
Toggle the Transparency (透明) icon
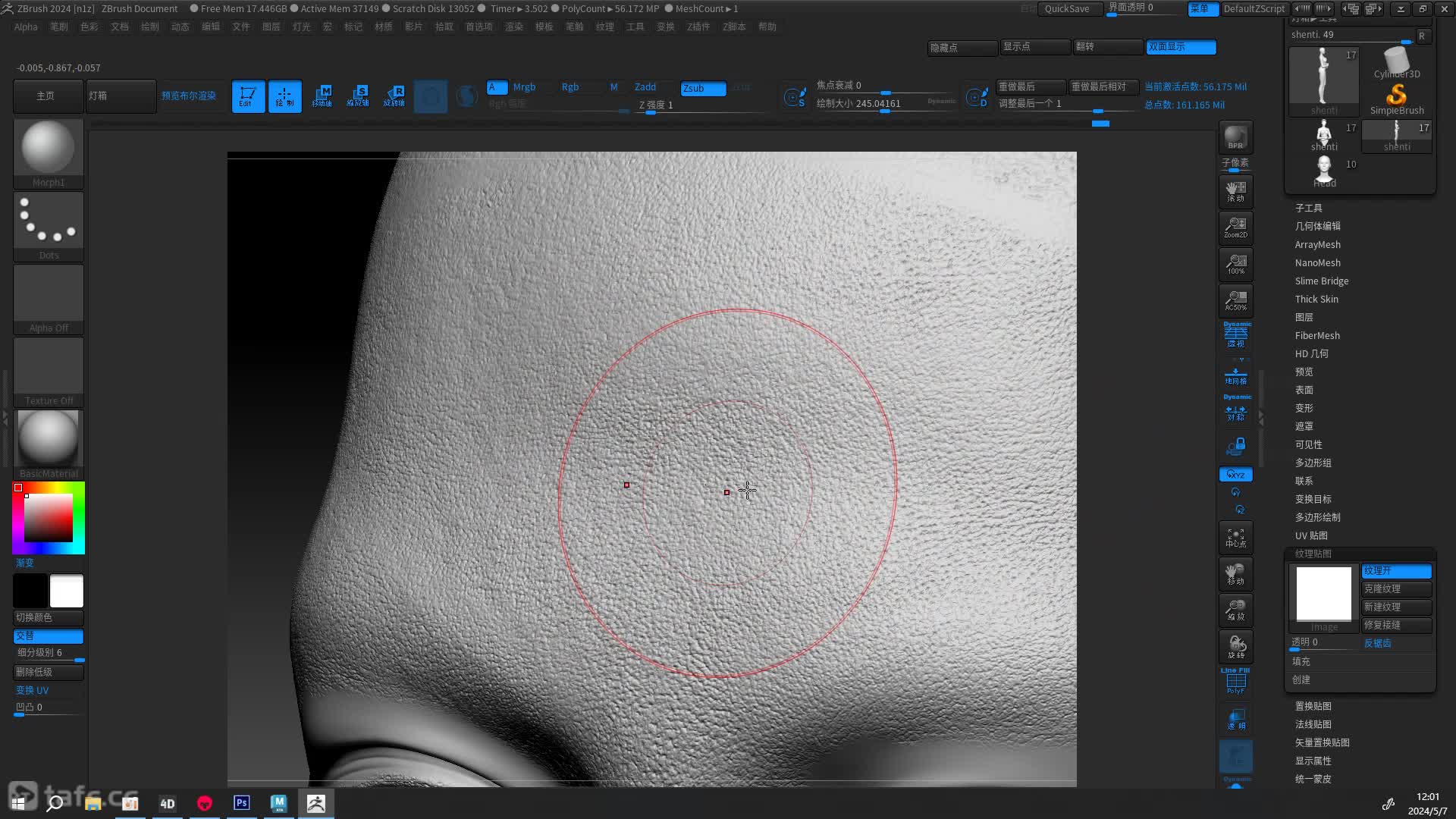1235,720
